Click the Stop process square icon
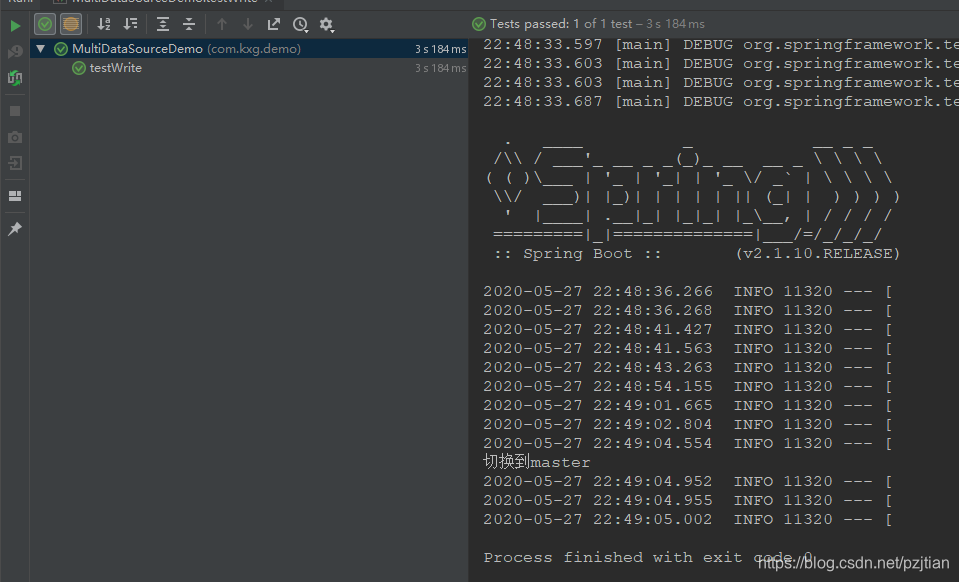The height and width of the screenshot is (582, 959). point(15,111)
